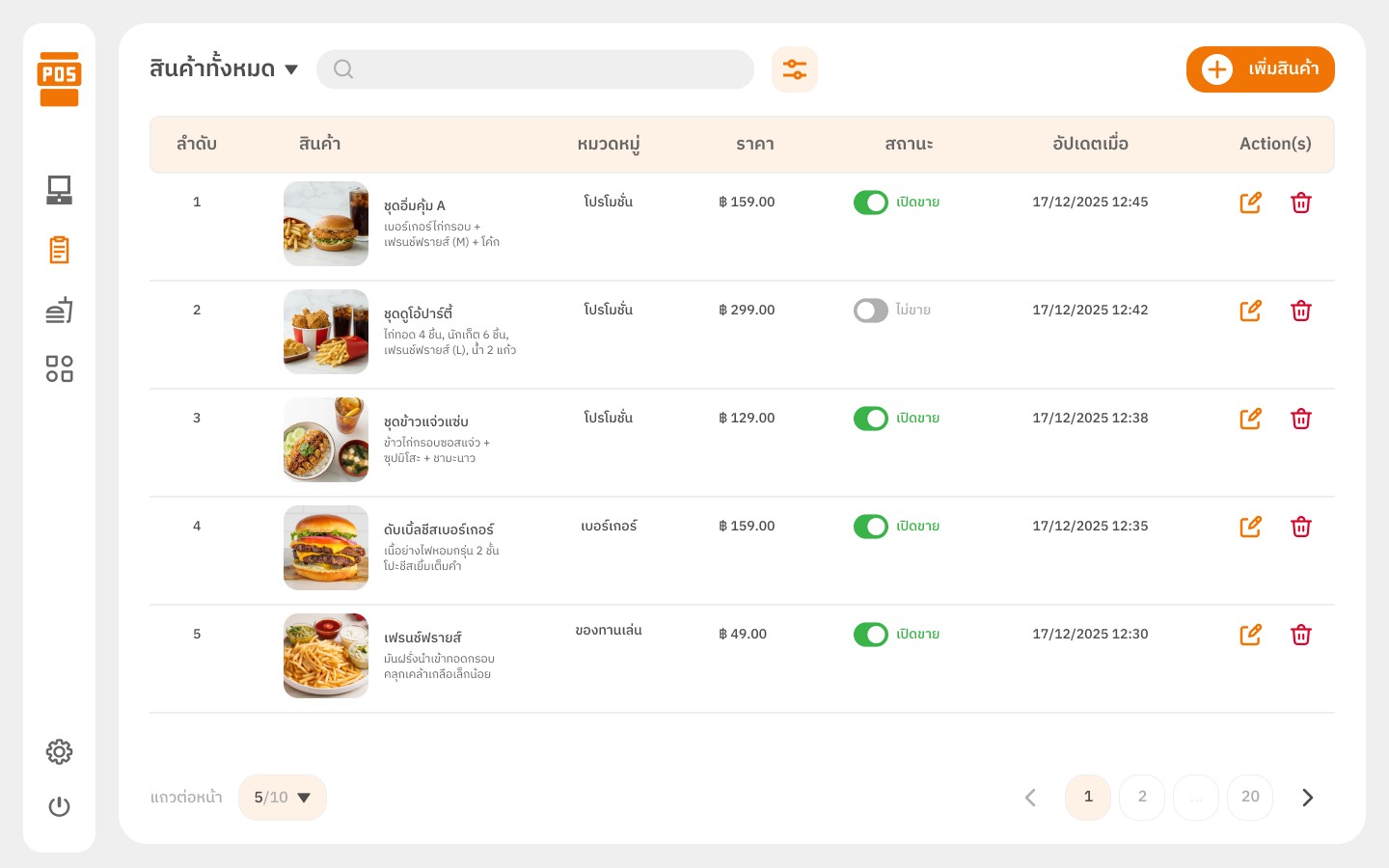The image size is (1389, 868).
Task: Delete the เฟรนช์ฟรายส์ product row
Action: click(1300, 635)
